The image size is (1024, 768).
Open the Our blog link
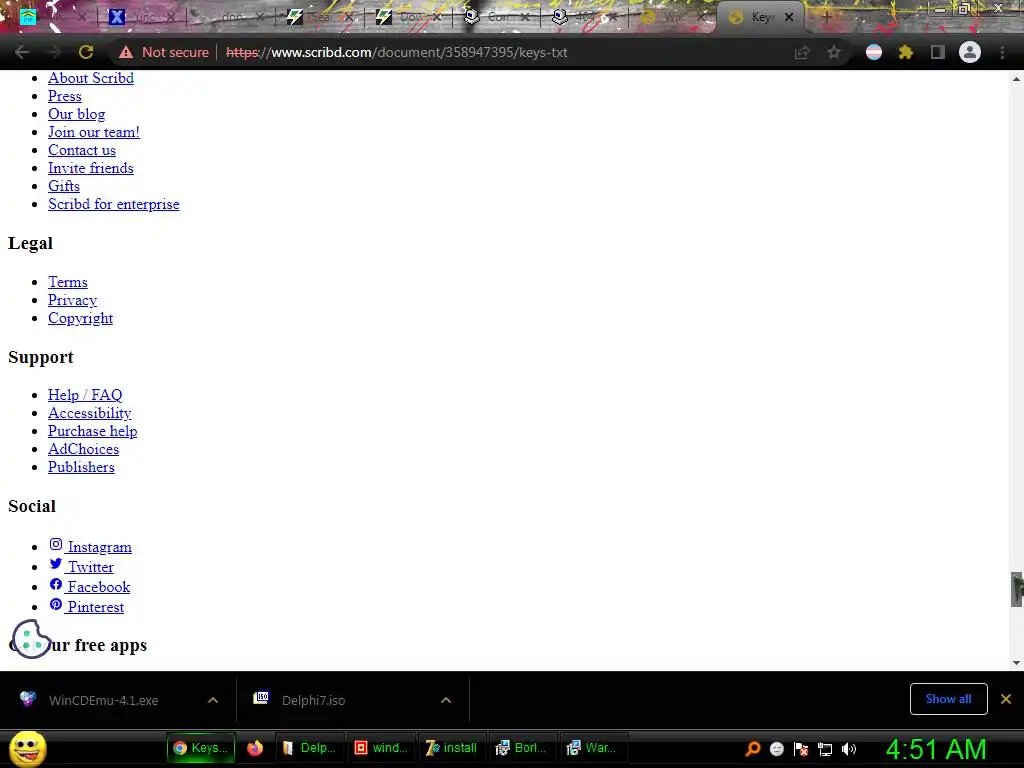76,114
